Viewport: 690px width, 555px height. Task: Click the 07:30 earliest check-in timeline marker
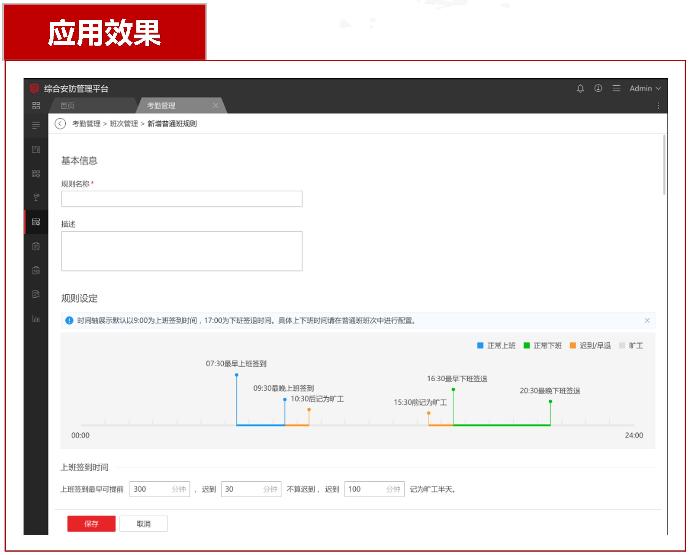236,375
